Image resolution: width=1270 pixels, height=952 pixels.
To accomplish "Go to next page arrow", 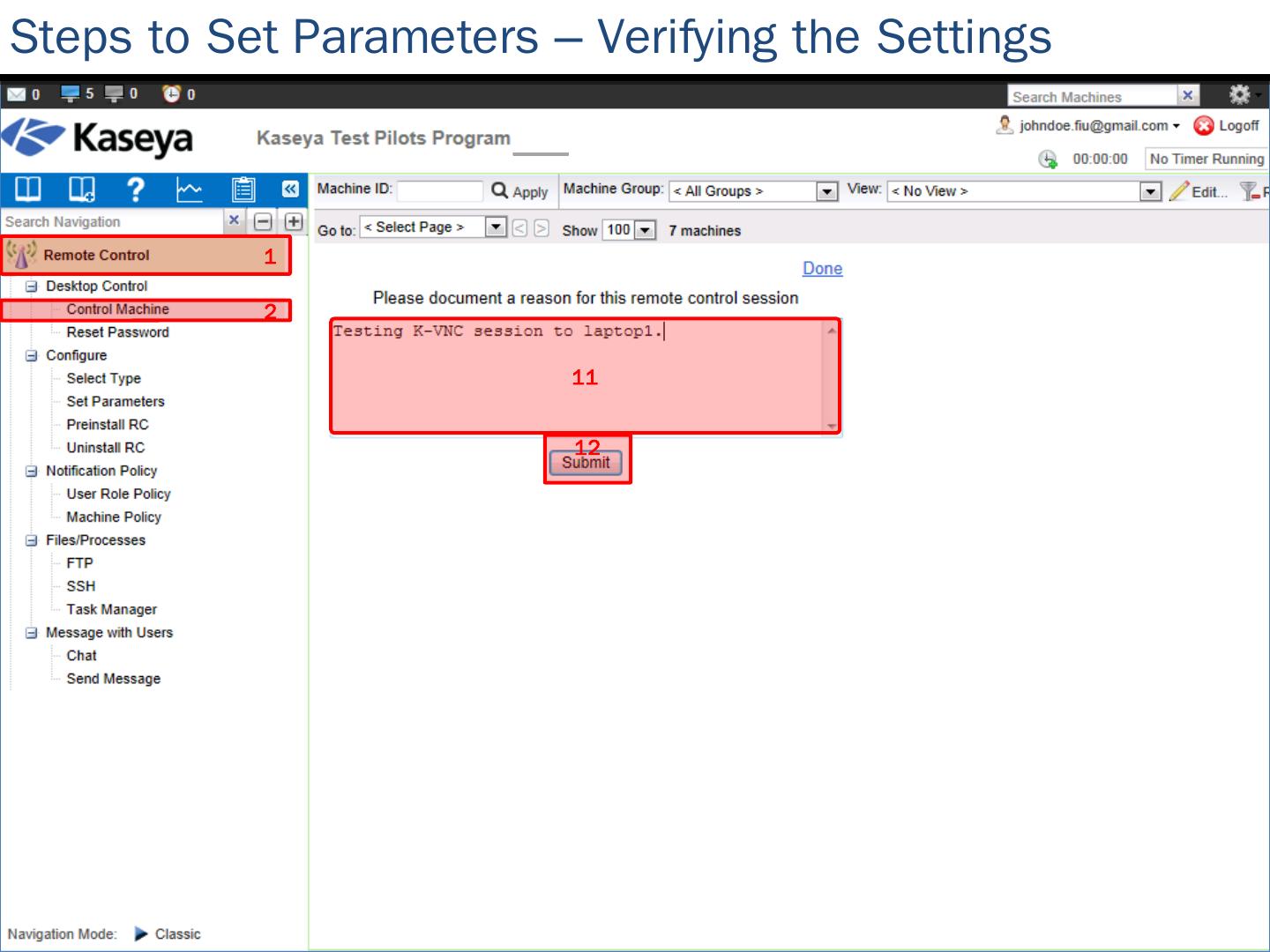I will click(542, 228).
